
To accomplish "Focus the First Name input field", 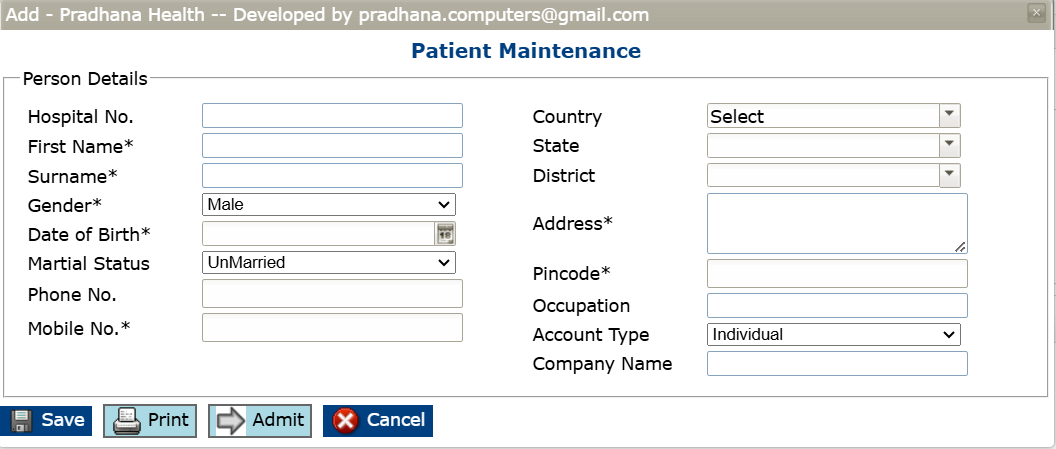I will click(x=332, y=146).
